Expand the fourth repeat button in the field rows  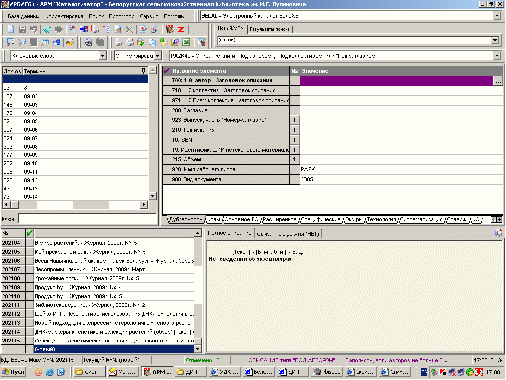click(x=294, y=150)
